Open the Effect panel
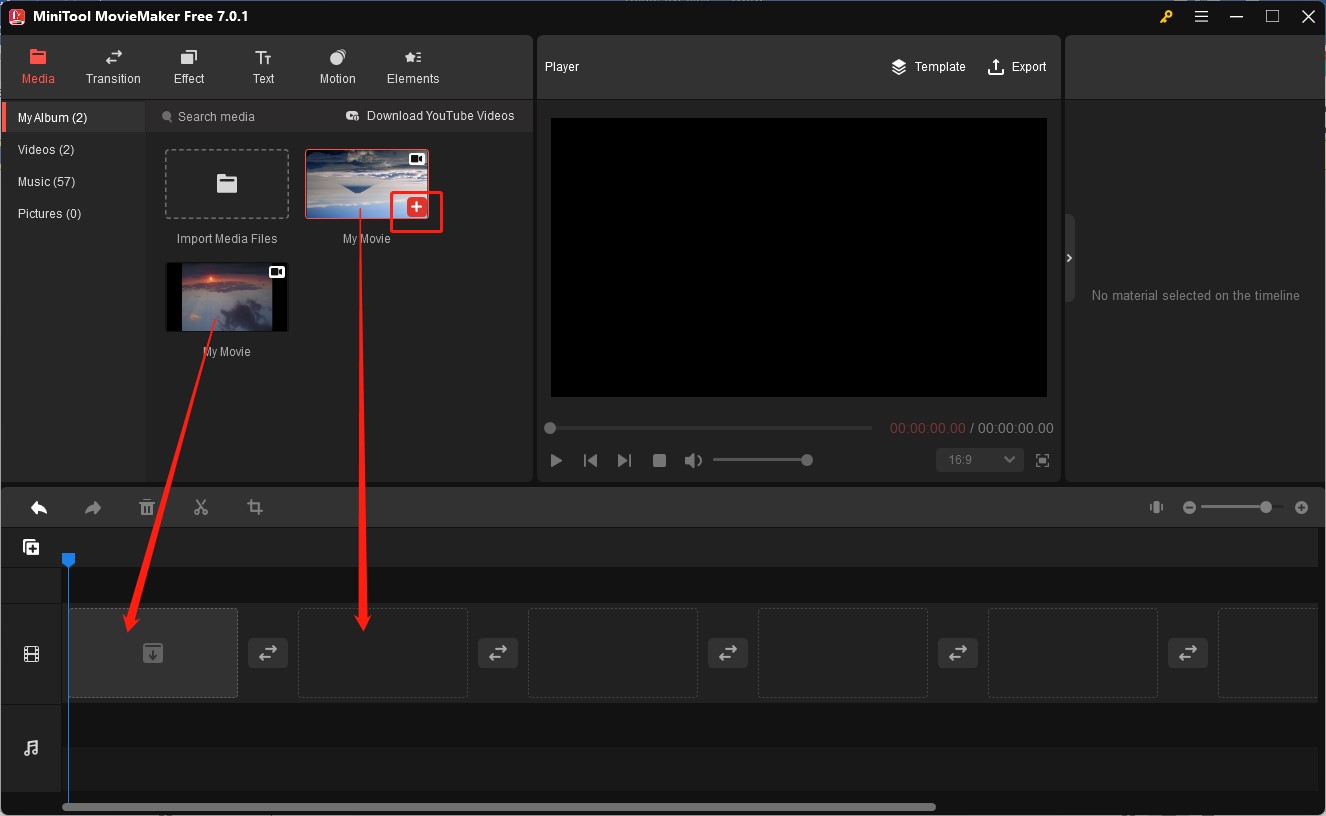The width and height of the screenshot is (1326, 816). [188, 67]
